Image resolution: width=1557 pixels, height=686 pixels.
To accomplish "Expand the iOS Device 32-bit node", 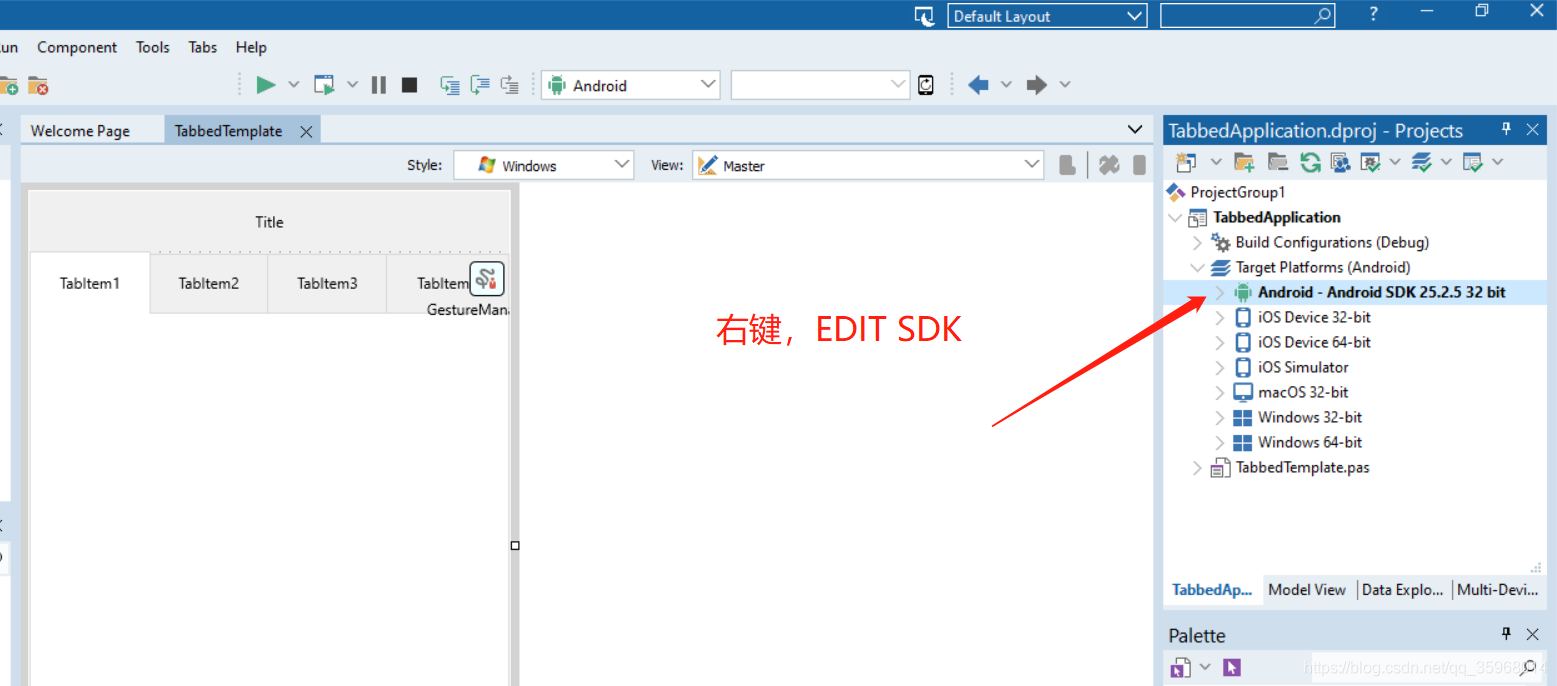I will 1219,317.
